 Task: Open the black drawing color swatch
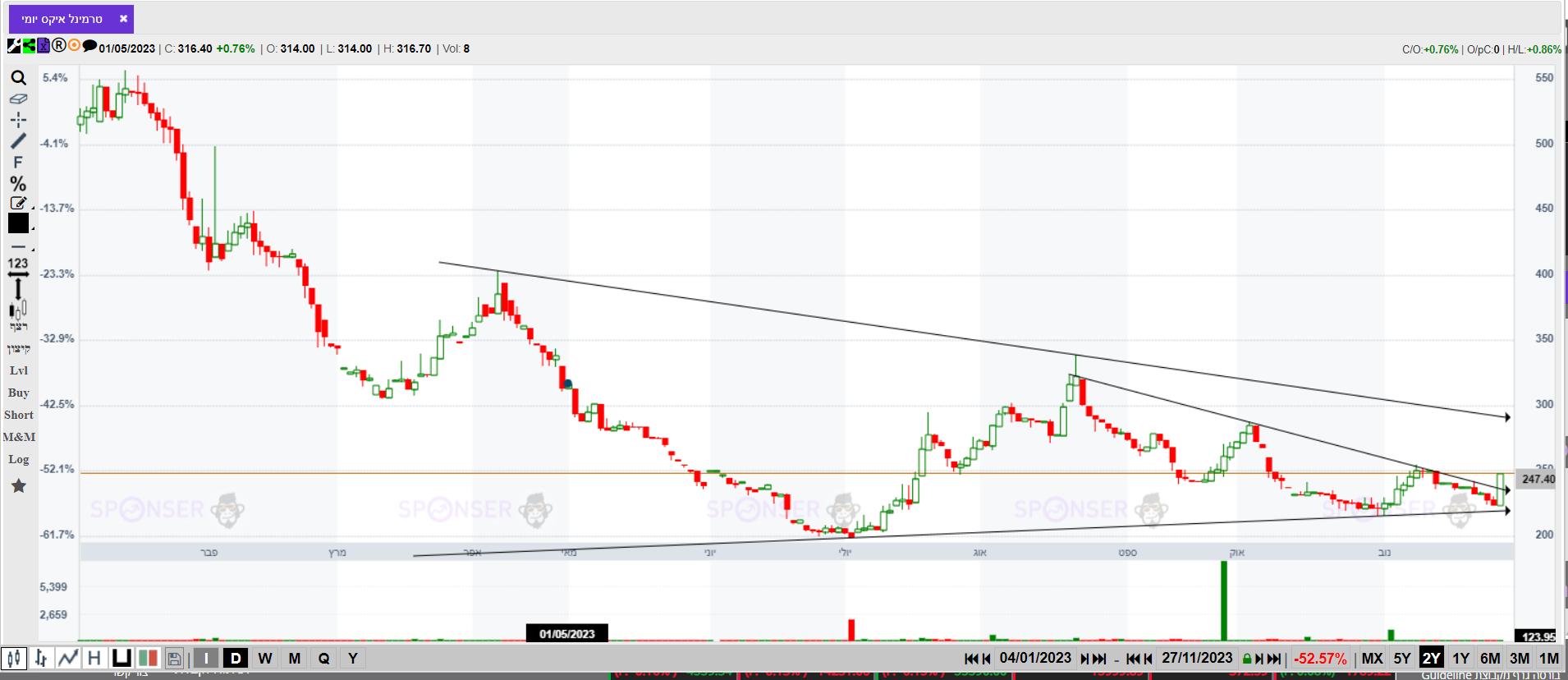coord(18,223)
